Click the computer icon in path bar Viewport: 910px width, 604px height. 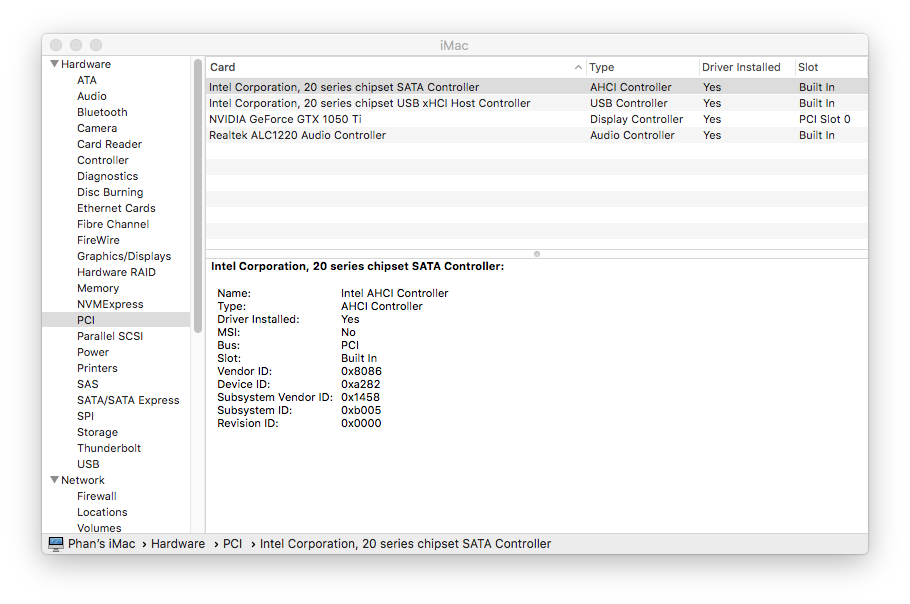(x=56, y=544)
